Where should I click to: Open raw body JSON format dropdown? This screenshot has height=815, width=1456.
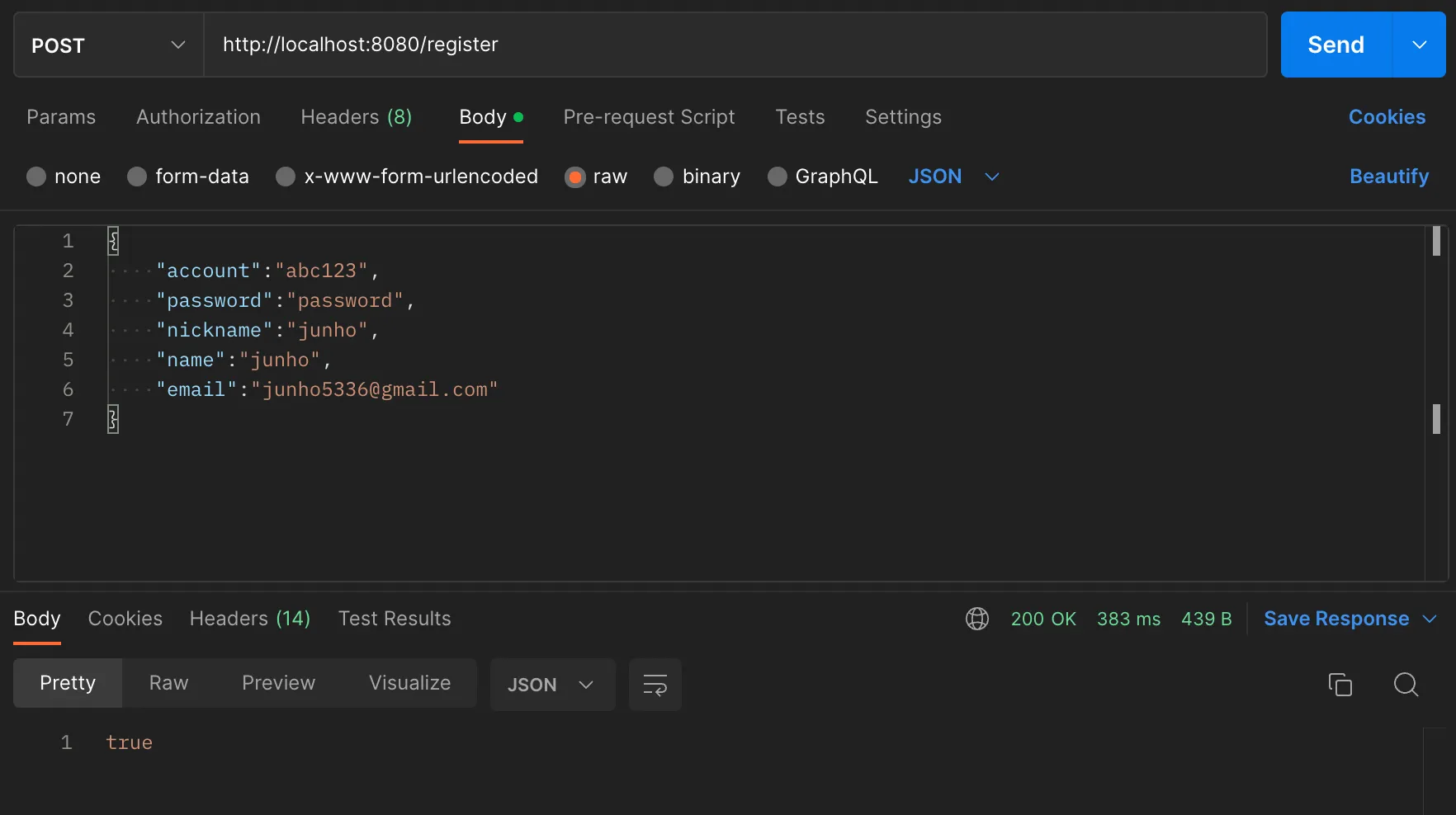coord(953,177)
